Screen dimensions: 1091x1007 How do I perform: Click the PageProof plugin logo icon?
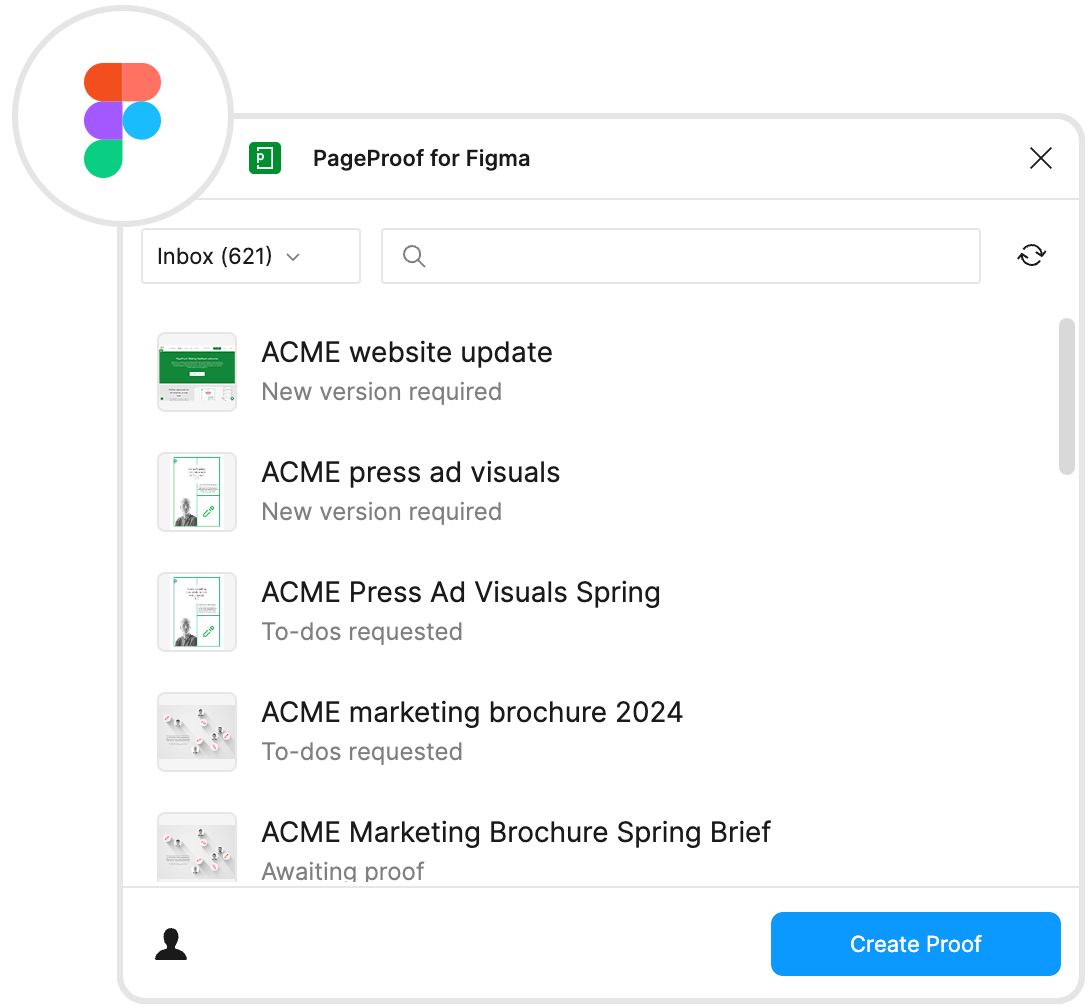point(265,158)
